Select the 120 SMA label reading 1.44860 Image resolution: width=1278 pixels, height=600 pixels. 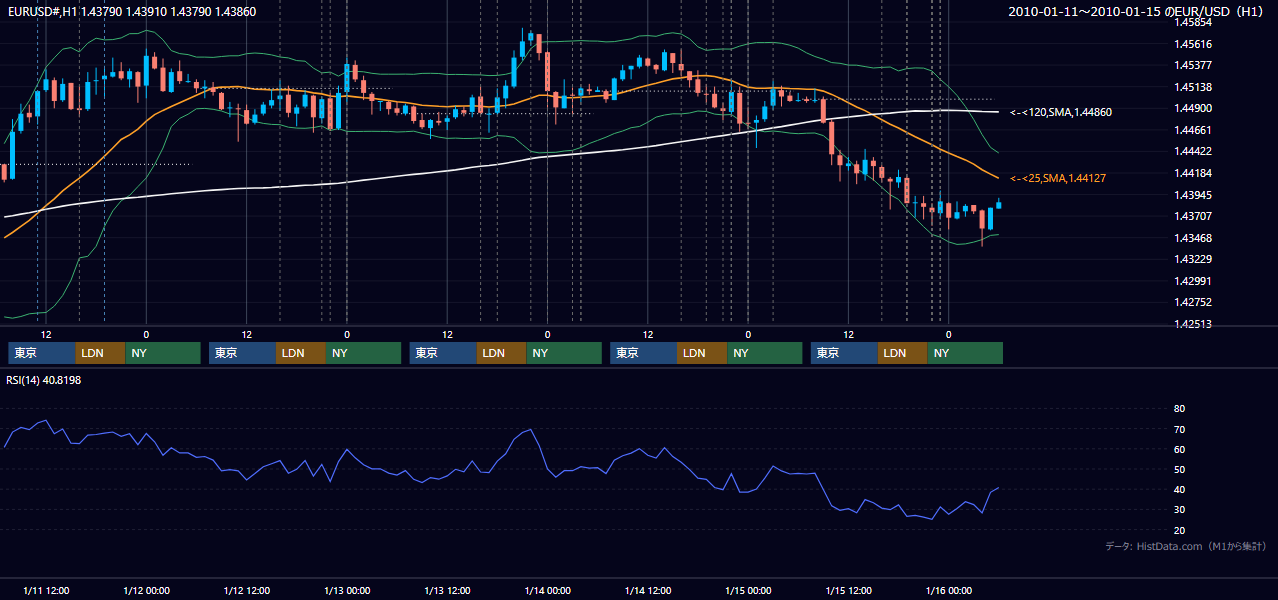(1060, 113)
